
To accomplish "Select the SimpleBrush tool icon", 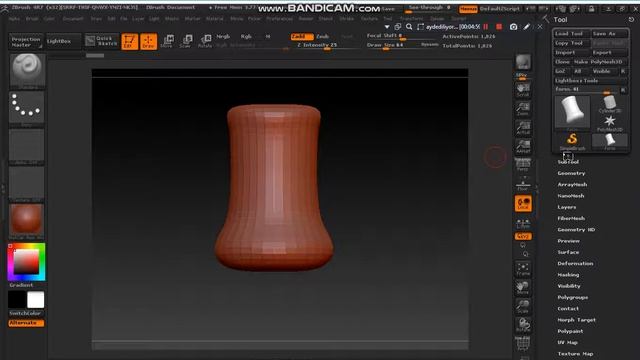I will (x=572, y=141).
